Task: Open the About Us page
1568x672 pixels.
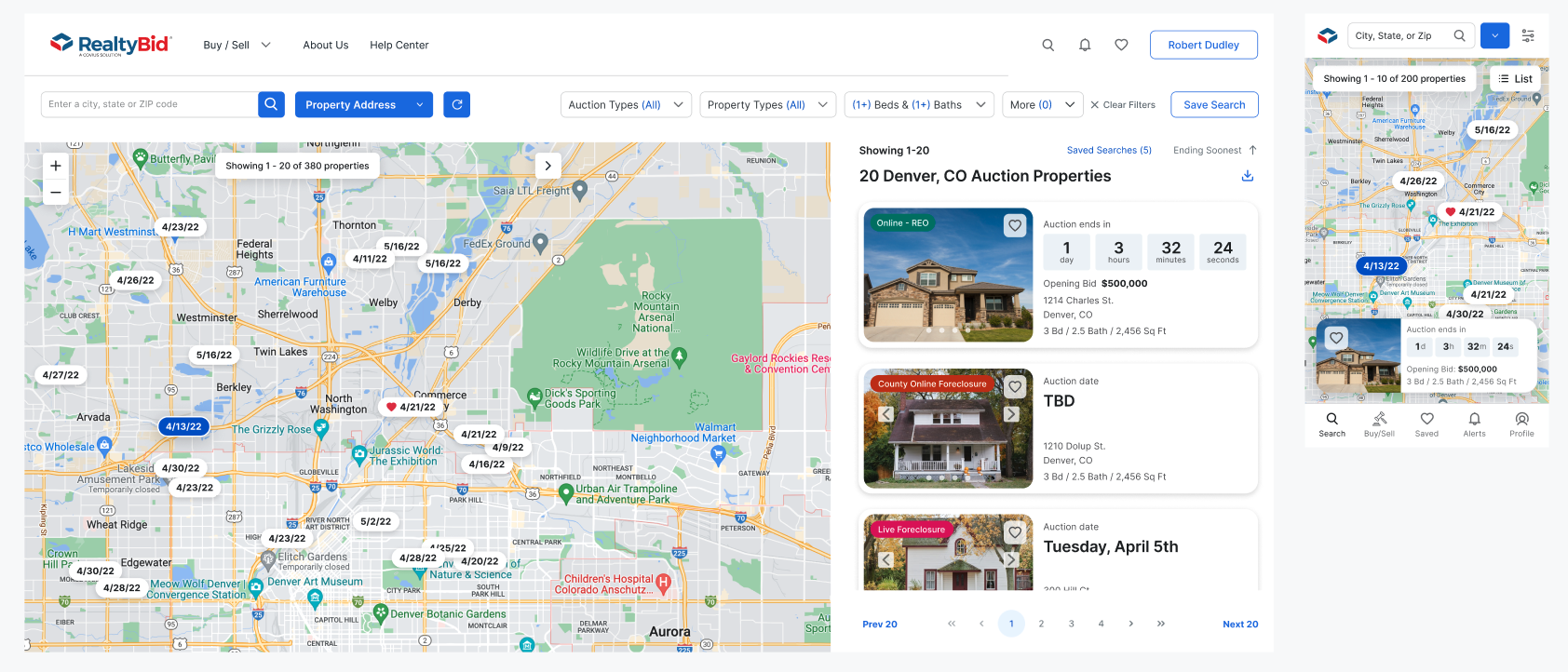Action: 326,45
